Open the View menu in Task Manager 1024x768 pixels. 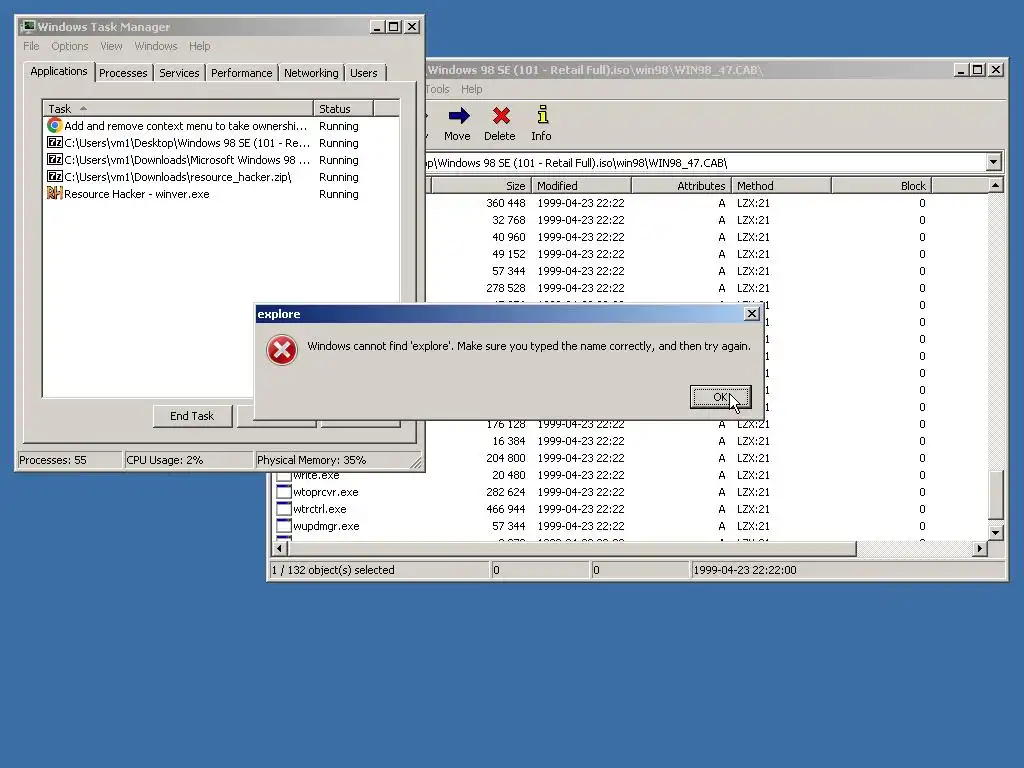pyautogui.click(x=111, y=46)
